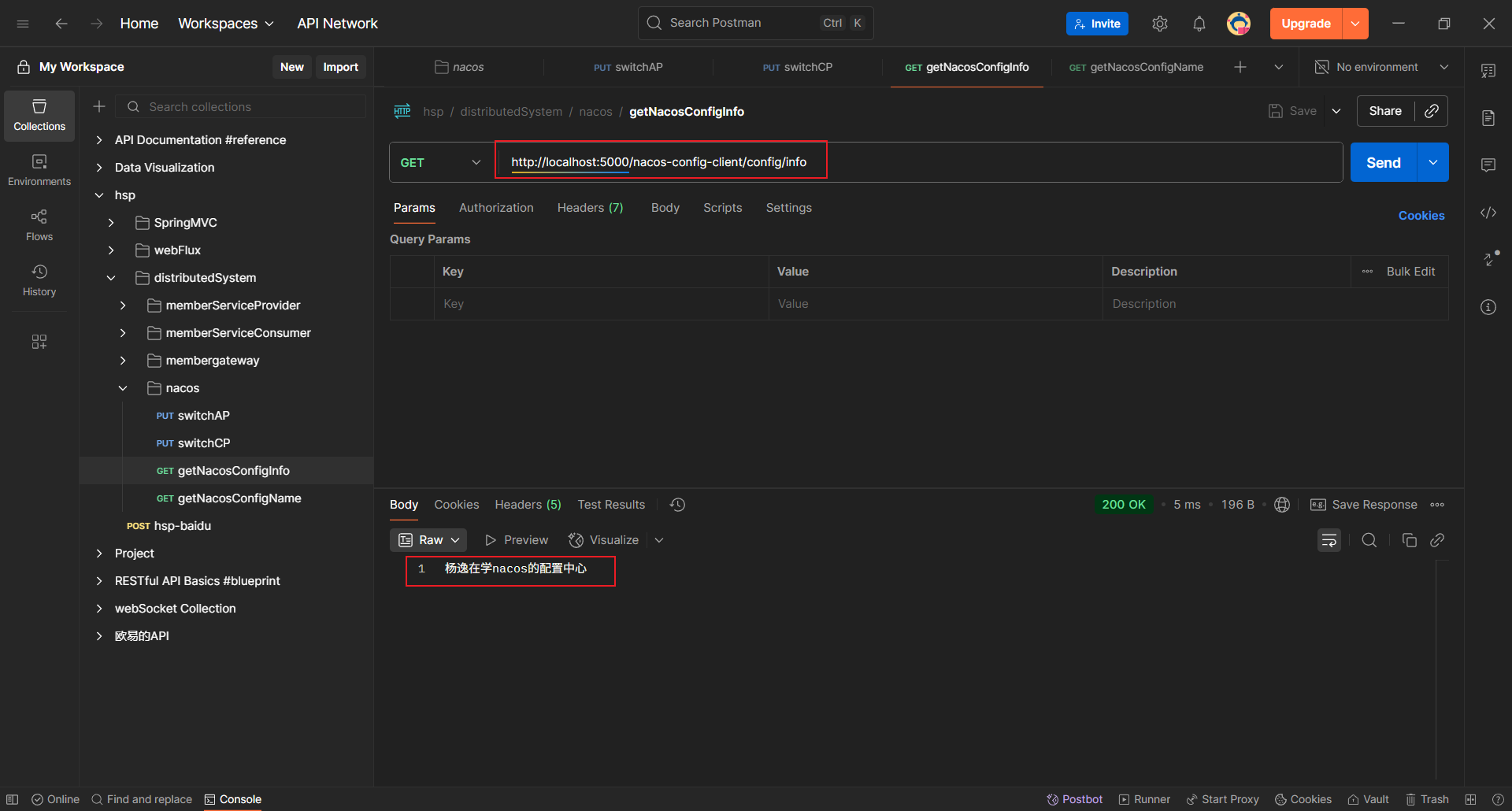Open the settings gear icon
Viewport: 1512px width, 811px height.
(1159, 24)
